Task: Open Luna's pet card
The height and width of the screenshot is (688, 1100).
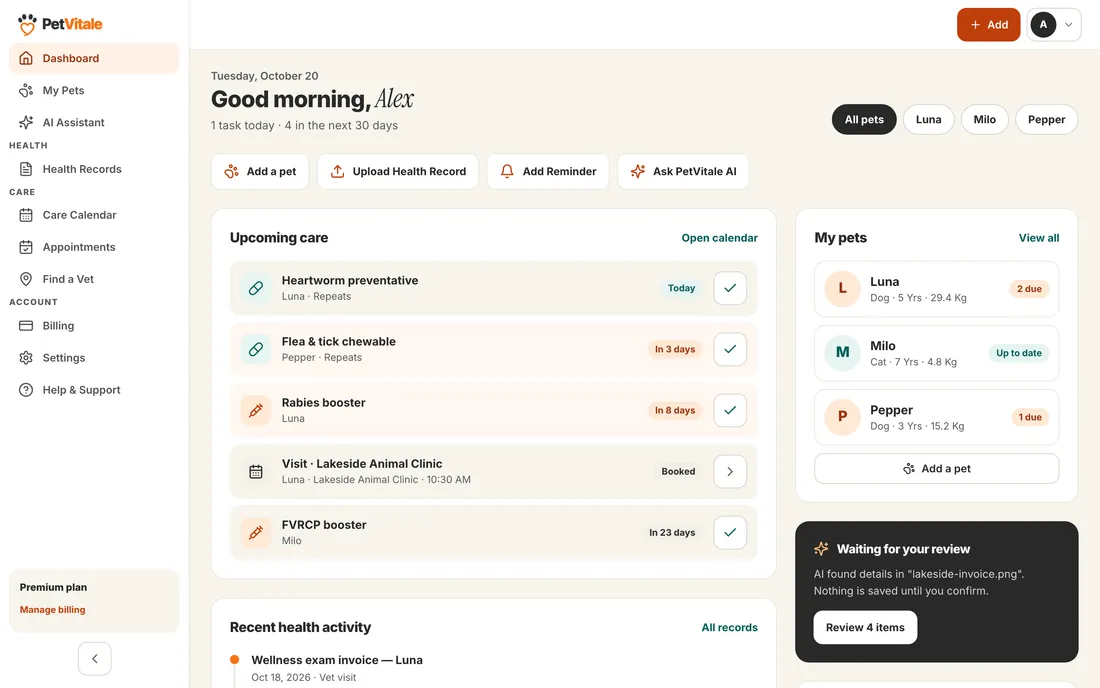Action: click(x=937, y=289)
